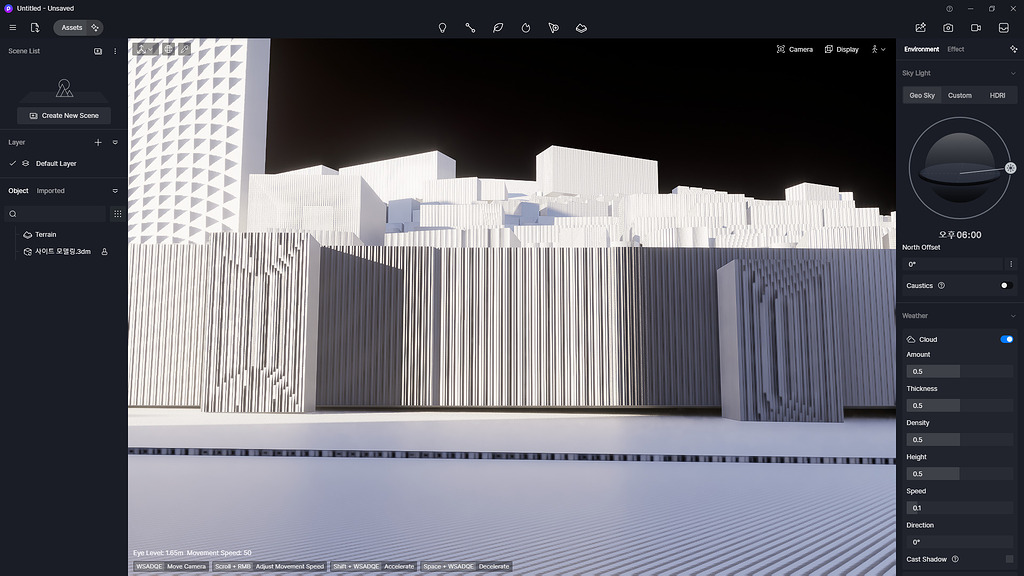Show Cast Shadow help info

955,559
